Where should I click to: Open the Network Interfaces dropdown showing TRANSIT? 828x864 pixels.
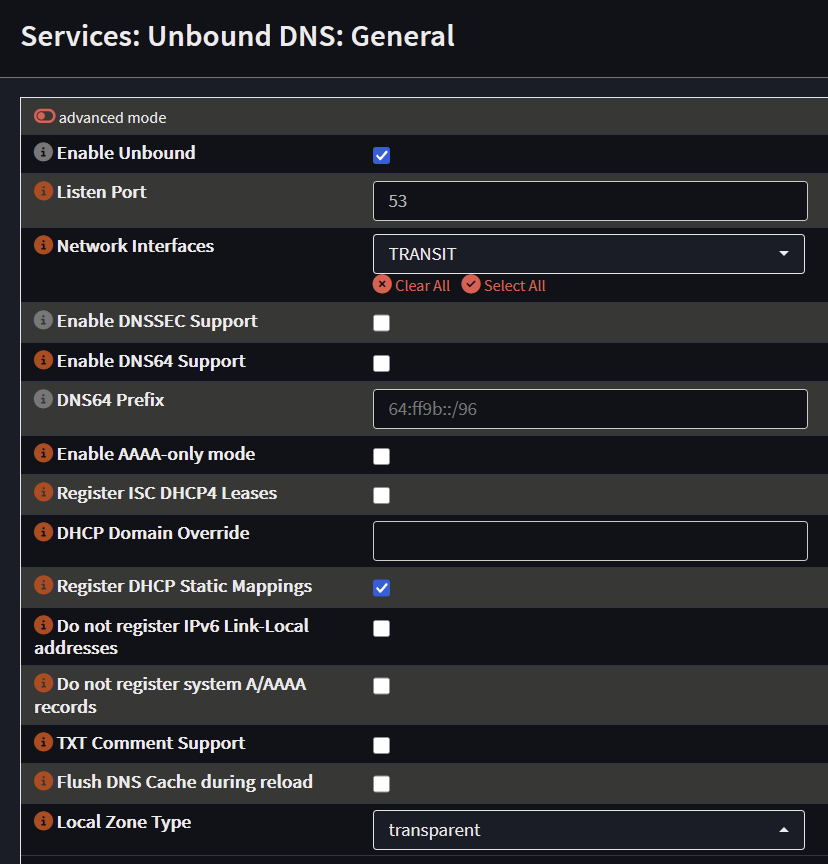point(588,254)
